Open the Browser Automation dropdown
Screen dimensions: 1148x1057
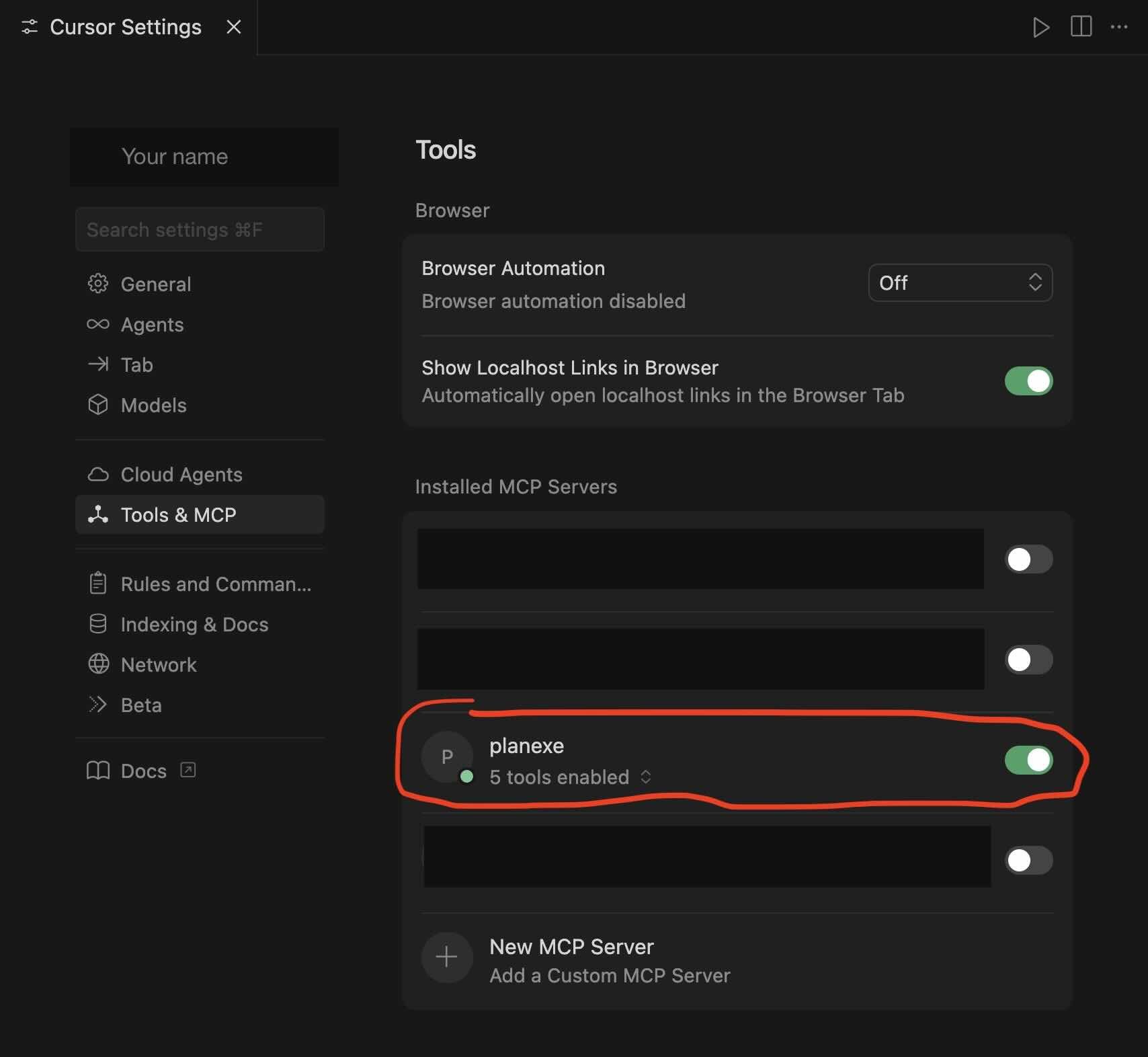pos(960,282)
